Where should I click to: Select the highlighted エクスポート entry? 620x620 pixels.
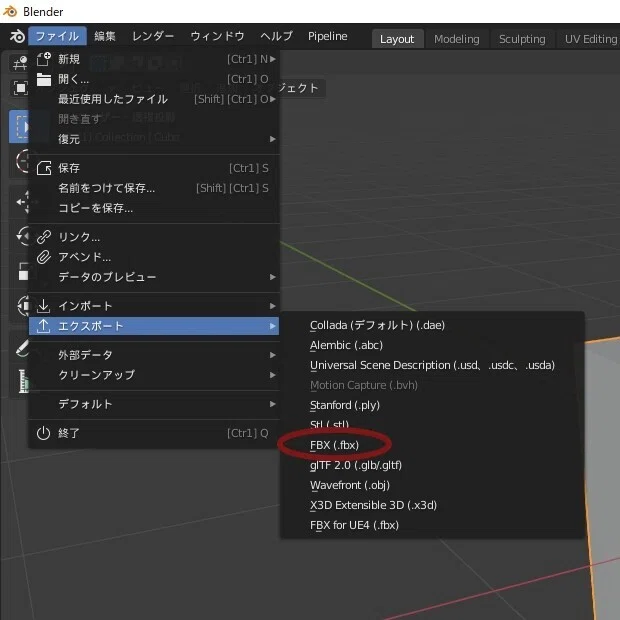(154, 326)
